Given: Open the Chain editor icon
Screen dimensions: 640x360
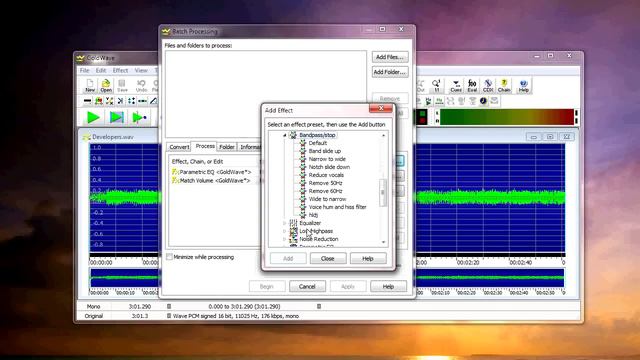Looking at the screenshot, I should point(504,86).
